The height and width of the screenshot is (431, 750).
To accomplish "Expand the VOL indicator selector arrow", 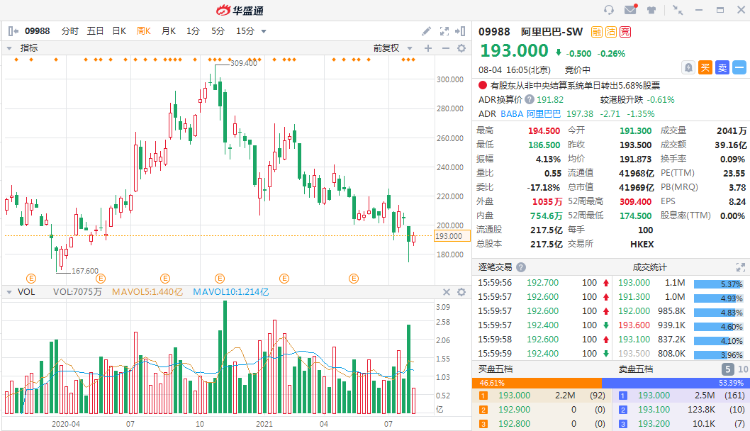I will 9,292.
